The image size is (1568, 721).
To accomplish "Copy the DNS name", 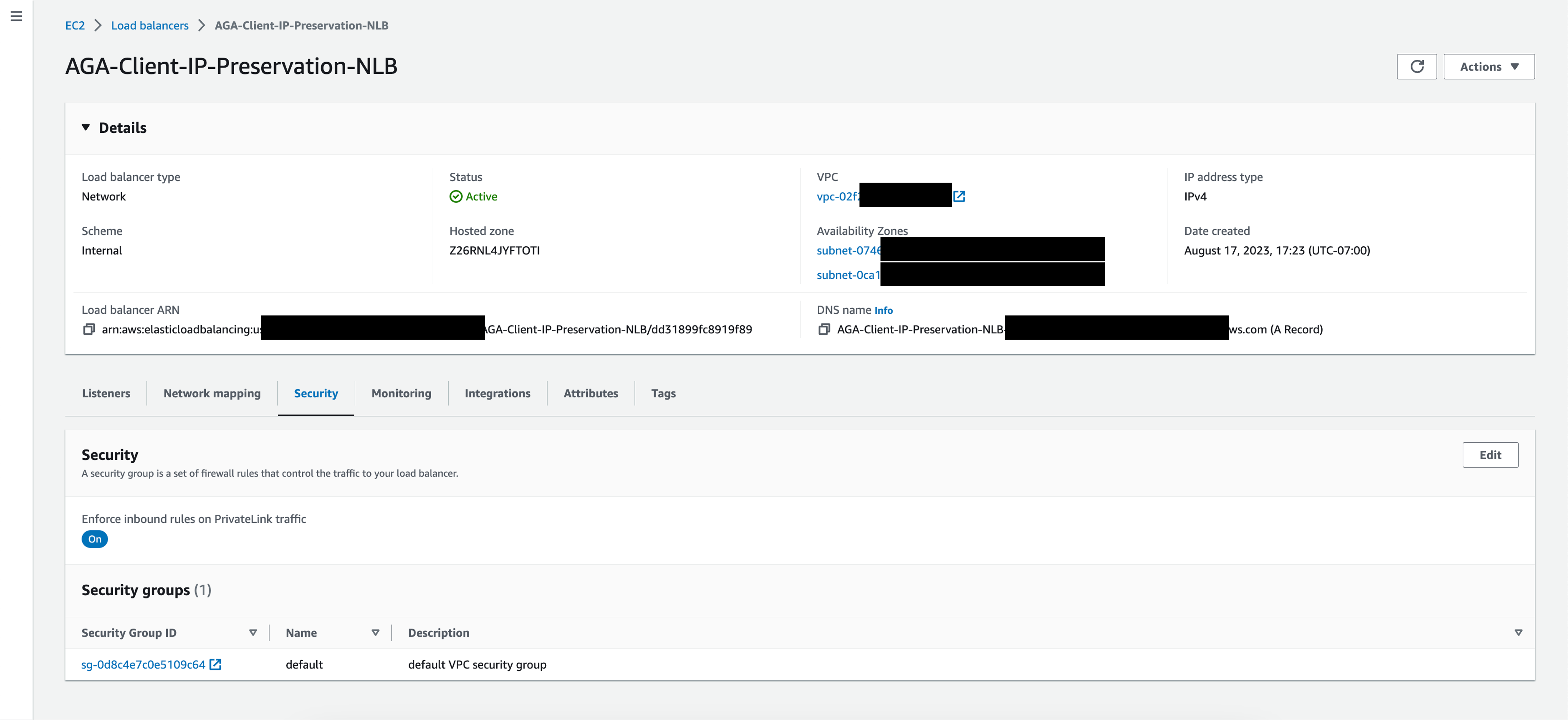I will 824,329.
